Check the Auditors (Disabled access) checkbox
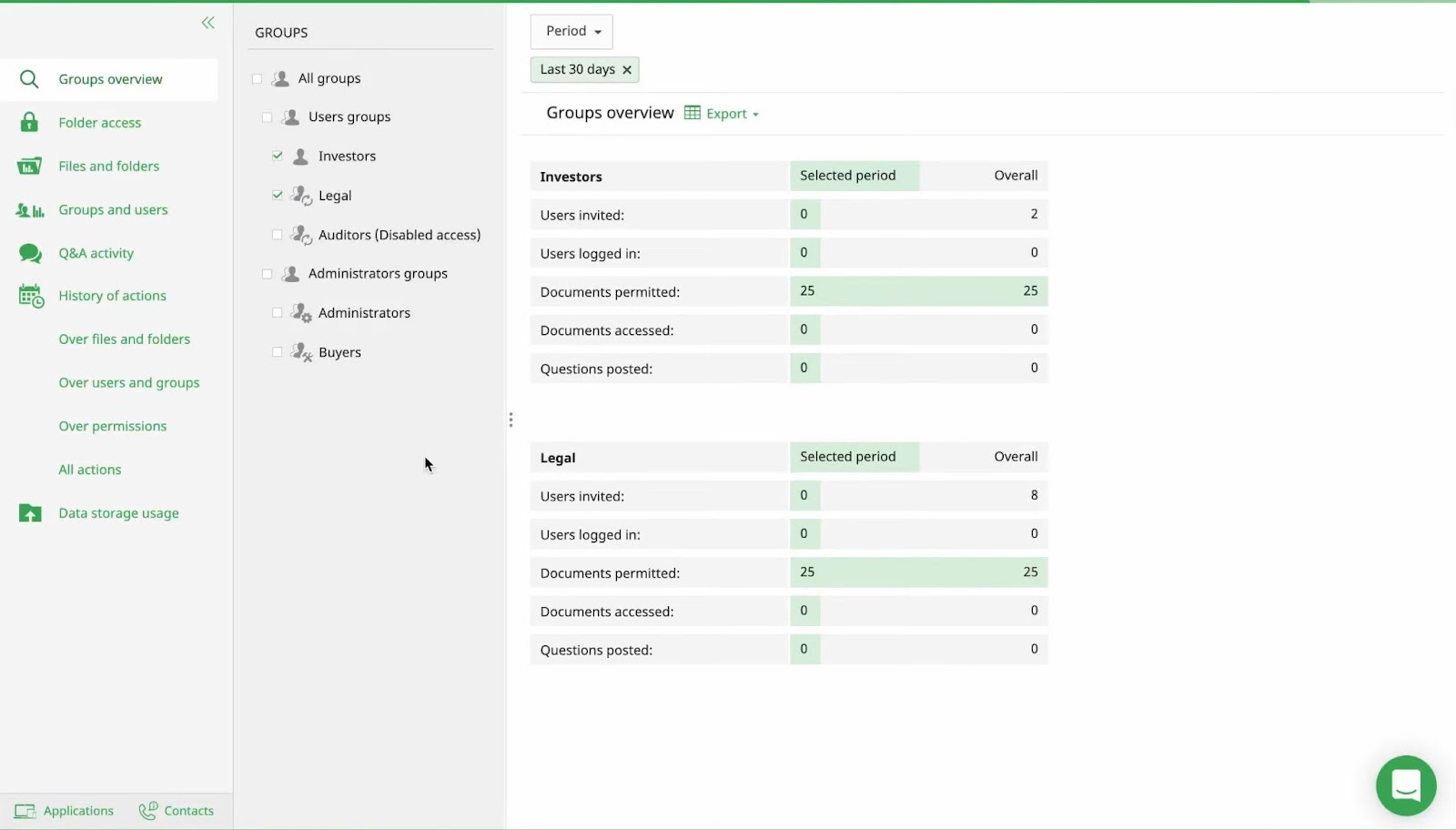Viewport: 1456px width, 830px height. click(278, 235)
